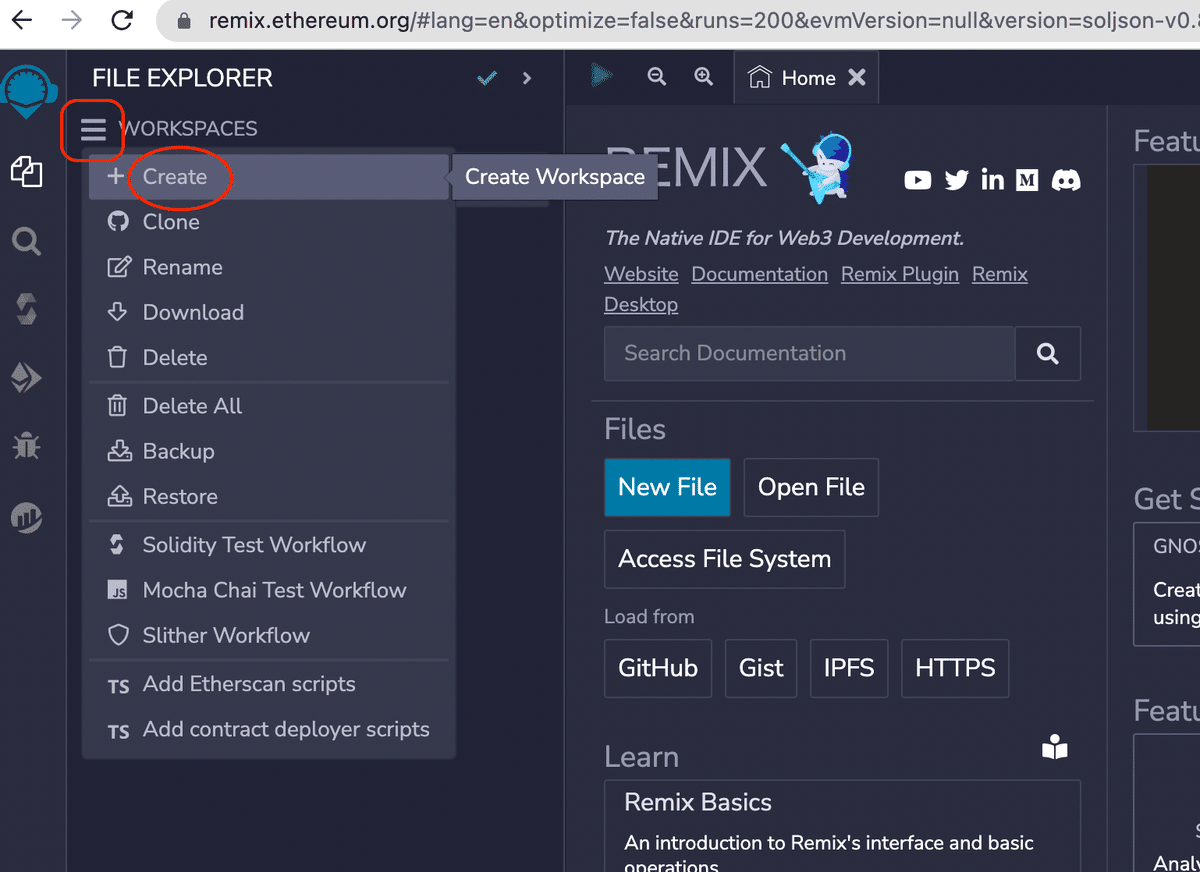Load from Gist button

761,668
